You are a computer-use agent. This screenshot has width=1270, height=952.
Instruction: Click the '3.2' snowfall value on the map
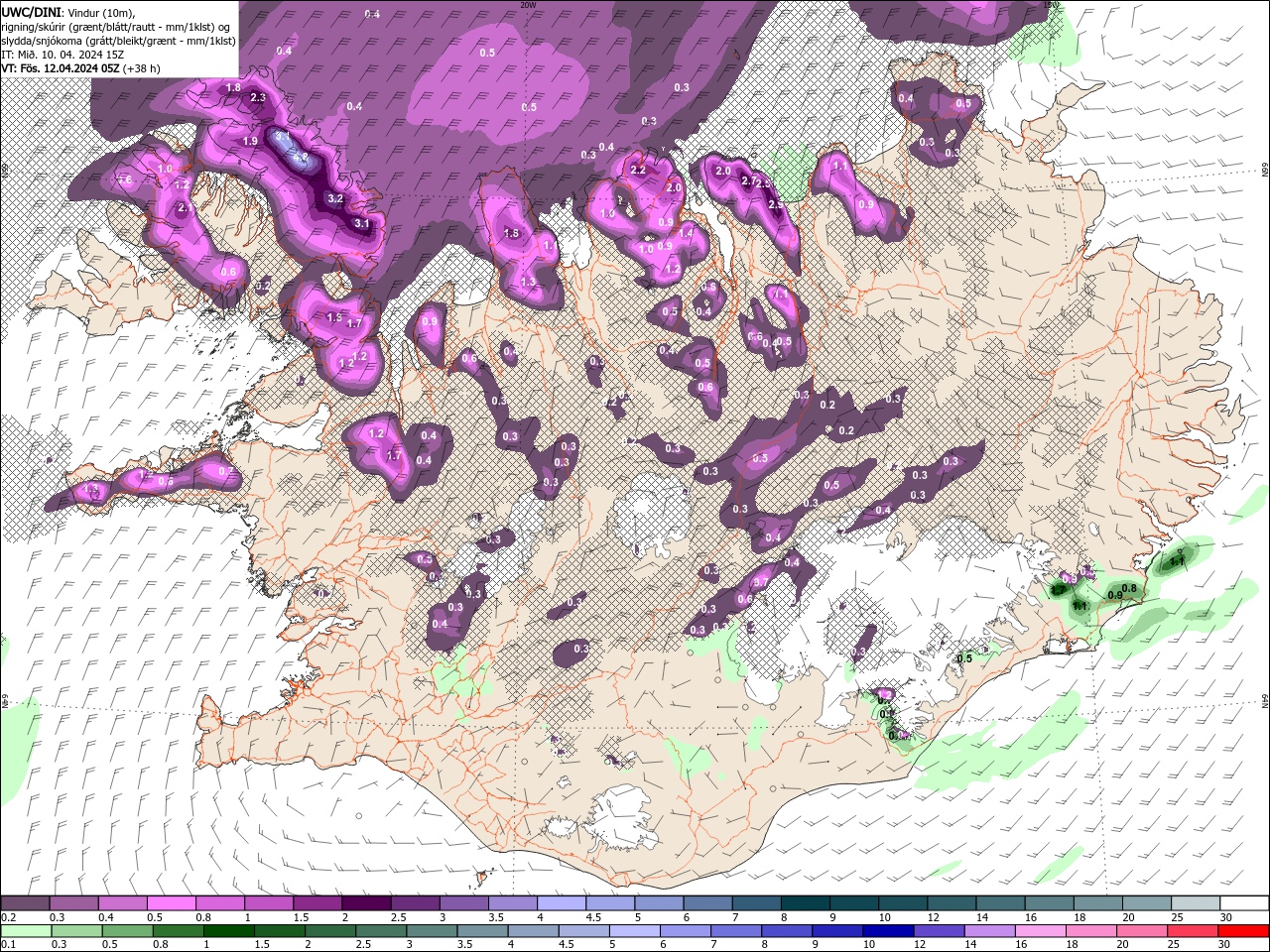(x=335, y=198)
